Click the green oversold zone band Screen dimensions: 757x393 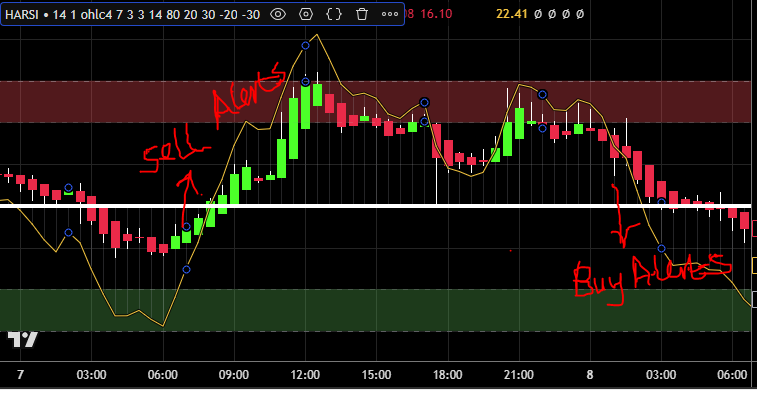pyautogui.click(x=376, y=310)
